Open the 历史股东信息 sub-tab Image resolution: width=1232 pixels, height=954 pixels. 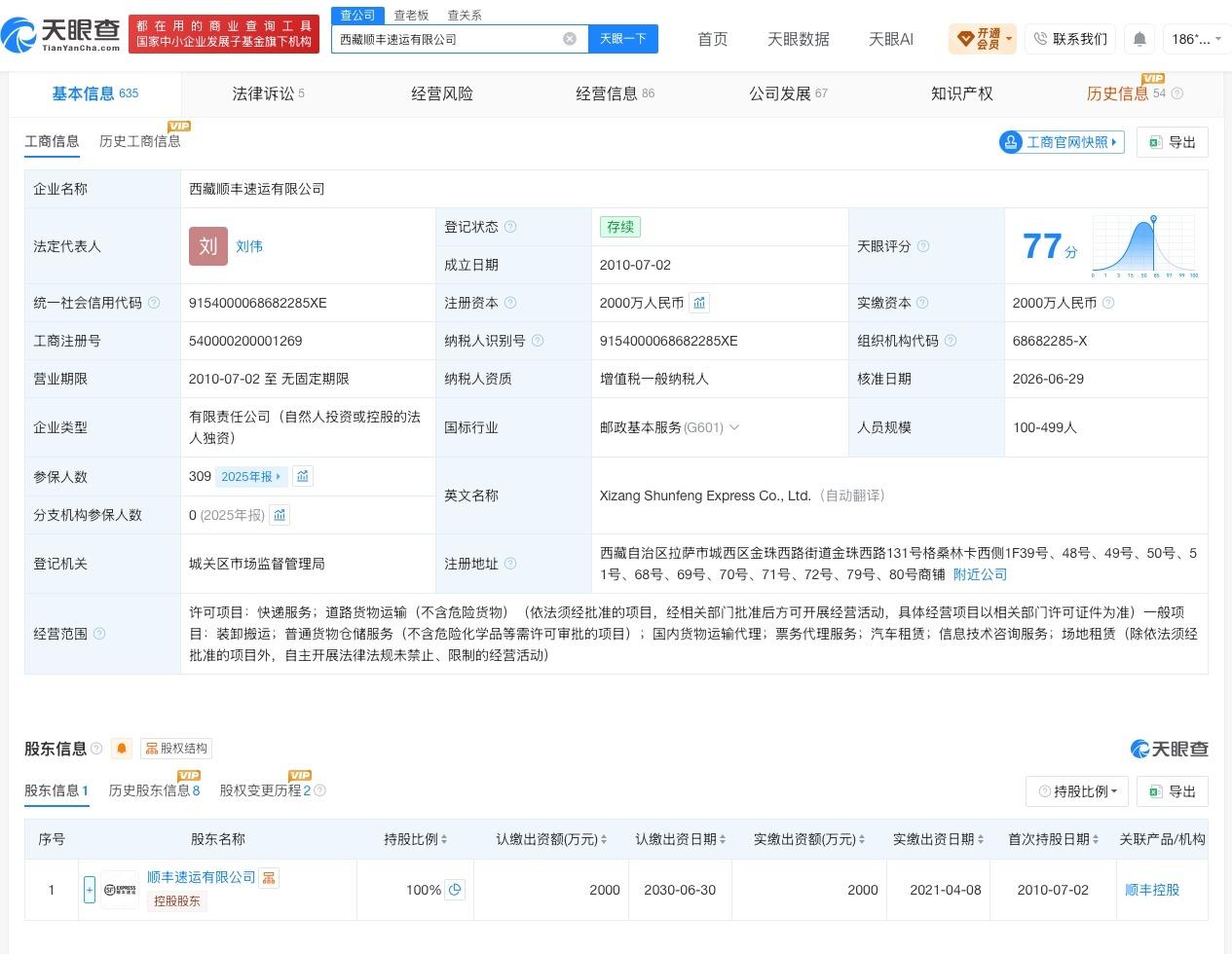point(154,790)
